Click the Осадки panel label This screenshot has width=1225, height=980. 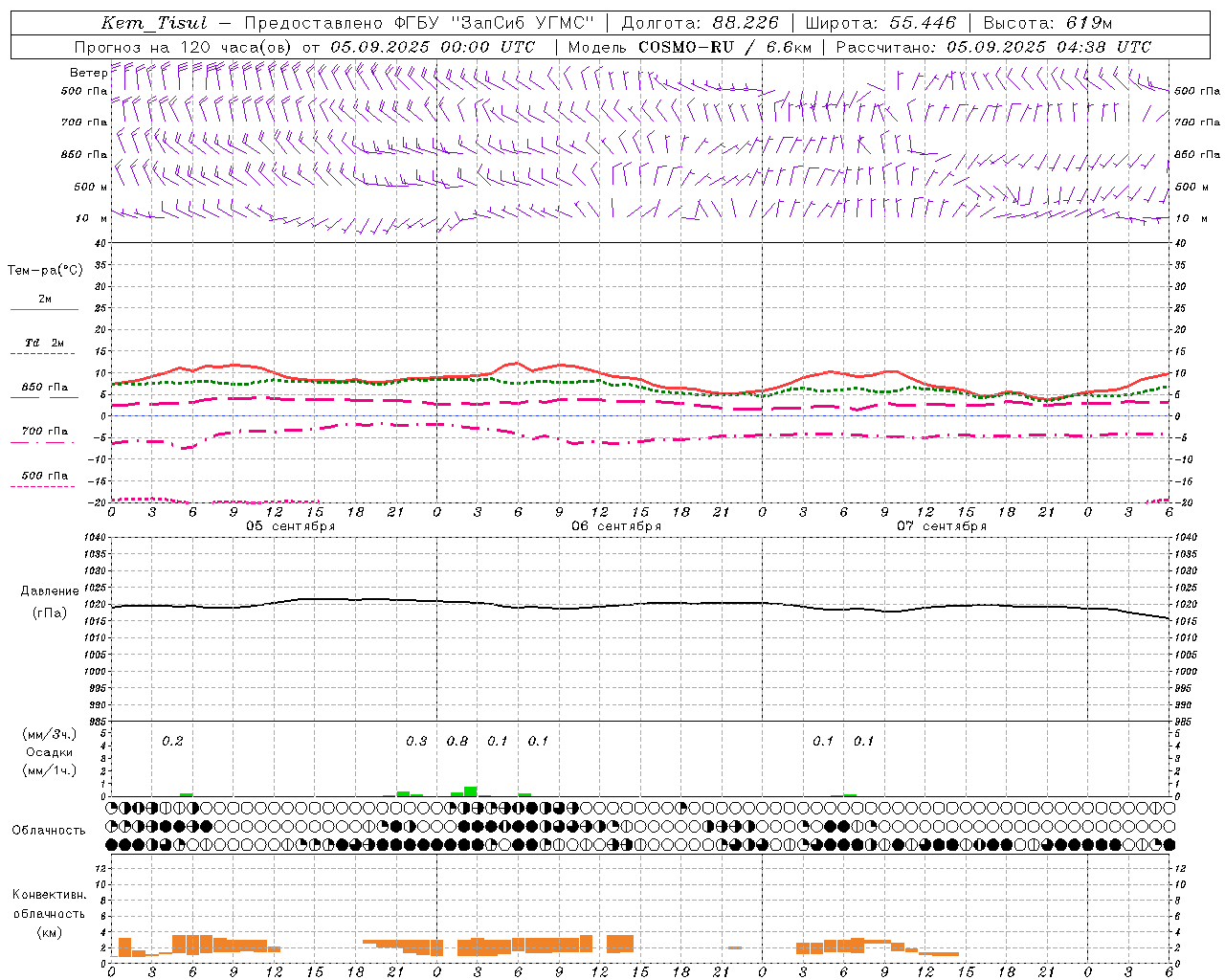(x=50, y=752)
